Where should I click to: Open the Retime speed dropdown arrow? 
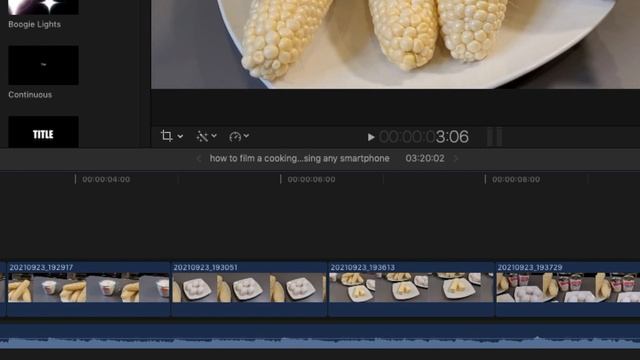[x=246, y=136]
